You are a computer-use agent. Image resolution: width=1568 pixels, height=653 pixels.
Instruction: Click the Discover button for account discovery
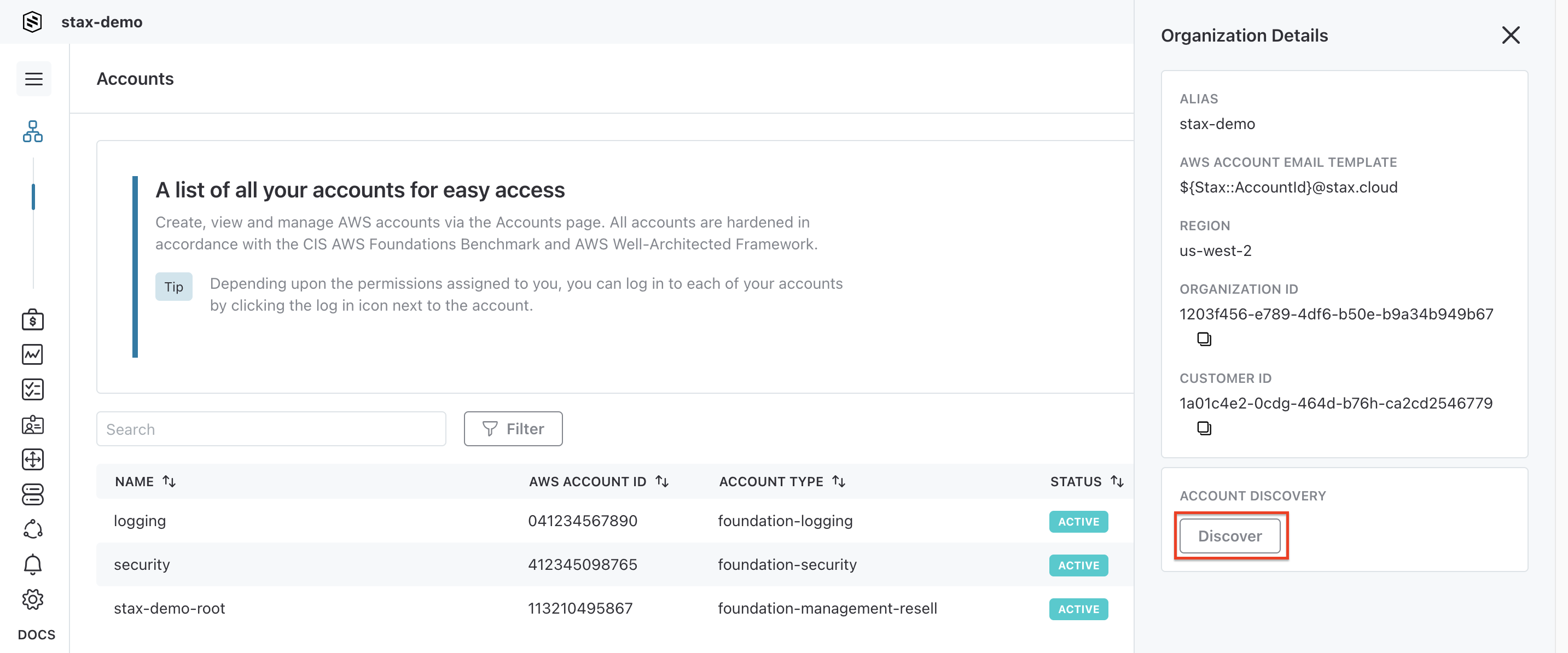click(x=1230, y=535)
